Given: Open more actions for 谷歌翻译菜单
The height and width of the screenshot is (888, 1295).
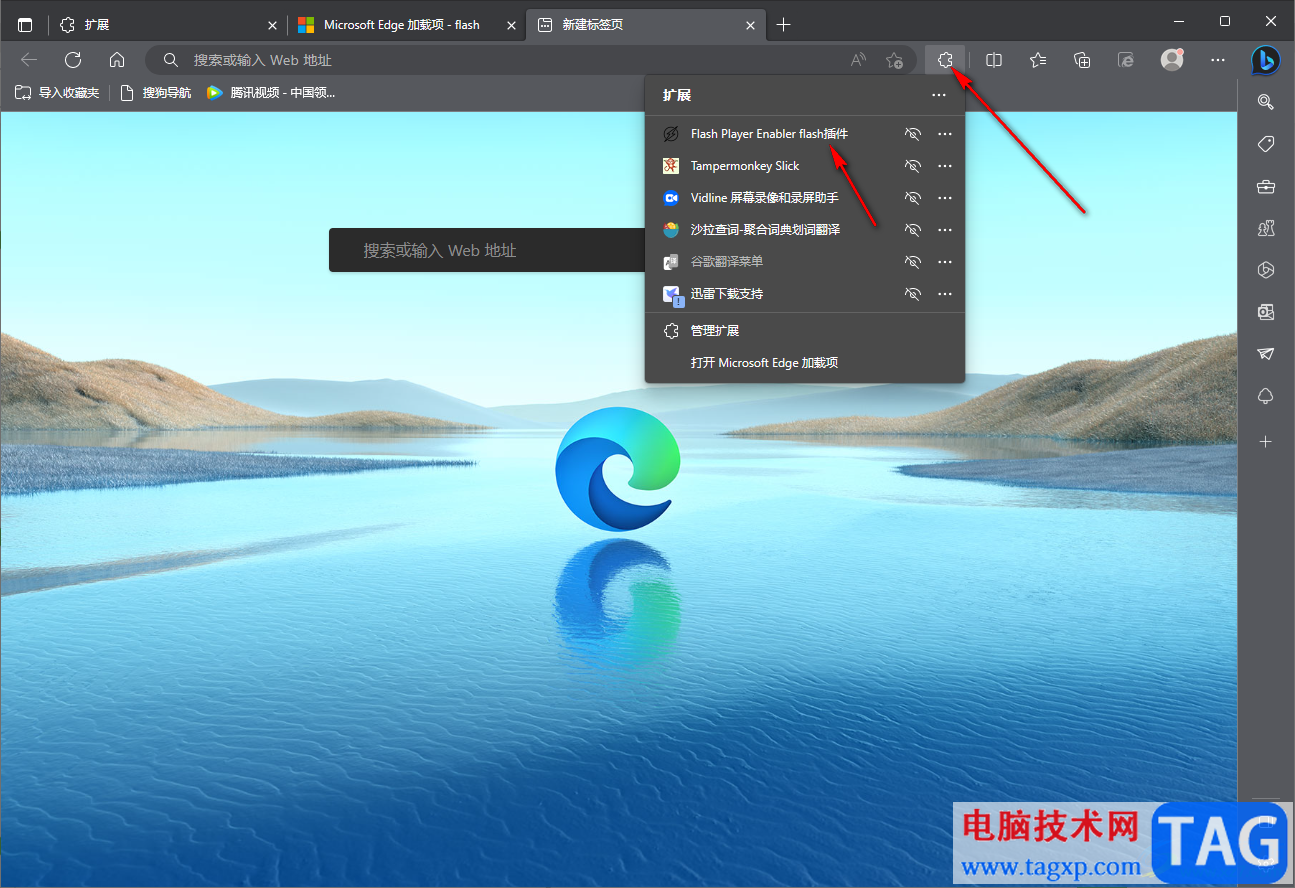Looking at the screenshot, I should pos(945,262).
